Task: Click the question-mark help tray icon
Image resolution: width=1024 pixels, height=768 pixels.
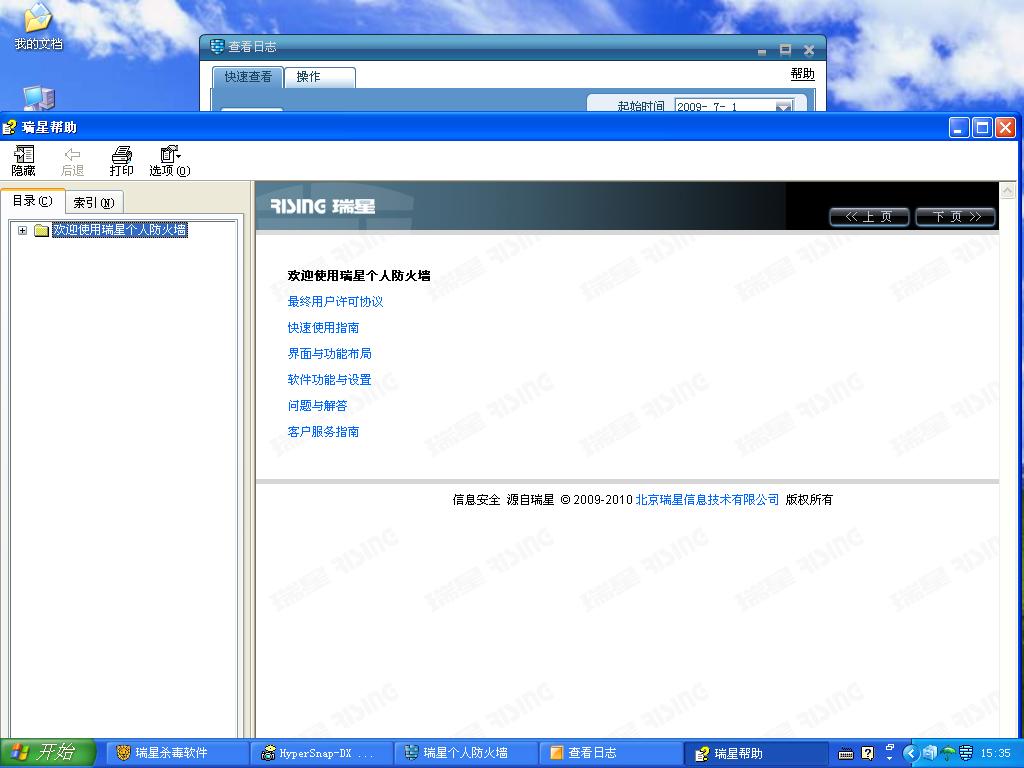Action: pos(867,754)
